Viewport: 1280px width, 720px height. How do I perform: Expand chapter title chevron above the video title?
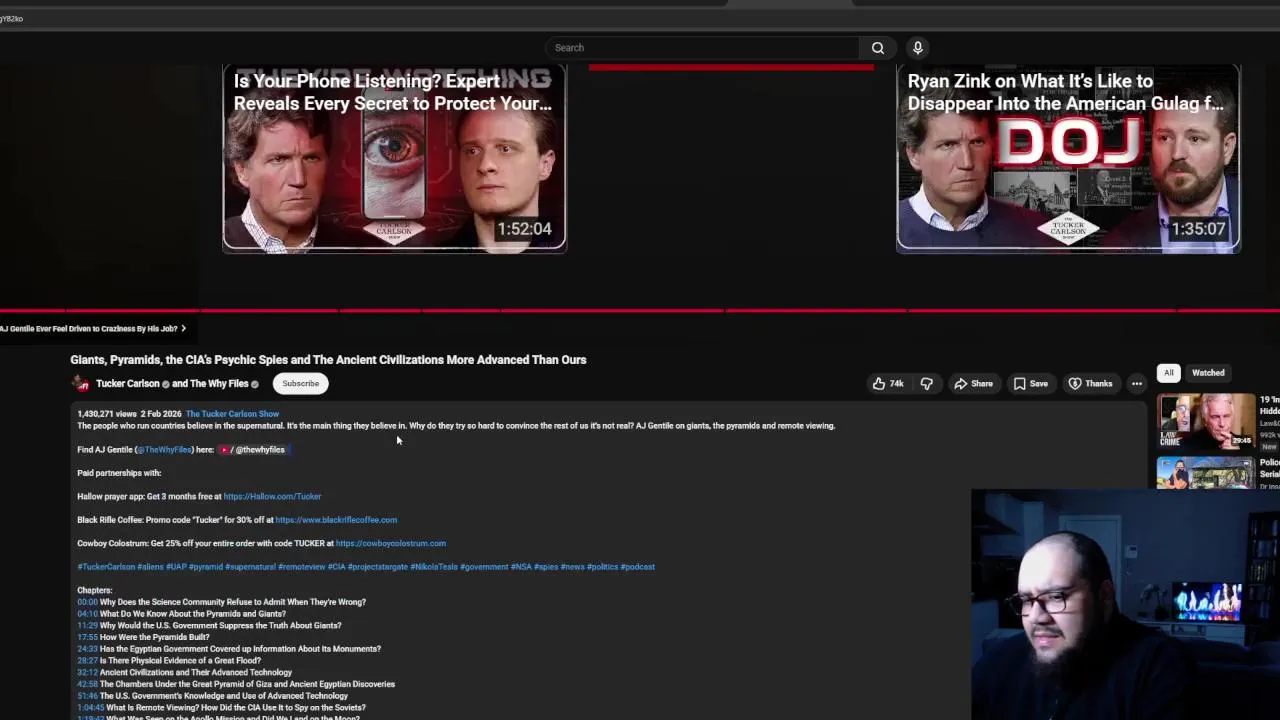click(x=183, y=329)
